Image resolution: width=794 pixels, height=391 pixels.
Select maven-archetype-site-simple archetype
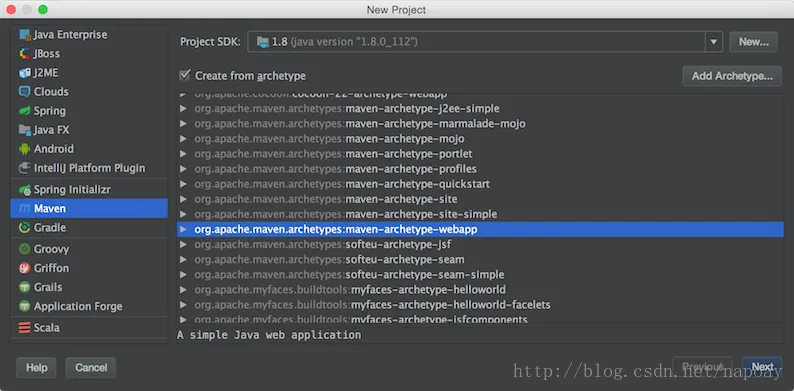coord(480,215)
